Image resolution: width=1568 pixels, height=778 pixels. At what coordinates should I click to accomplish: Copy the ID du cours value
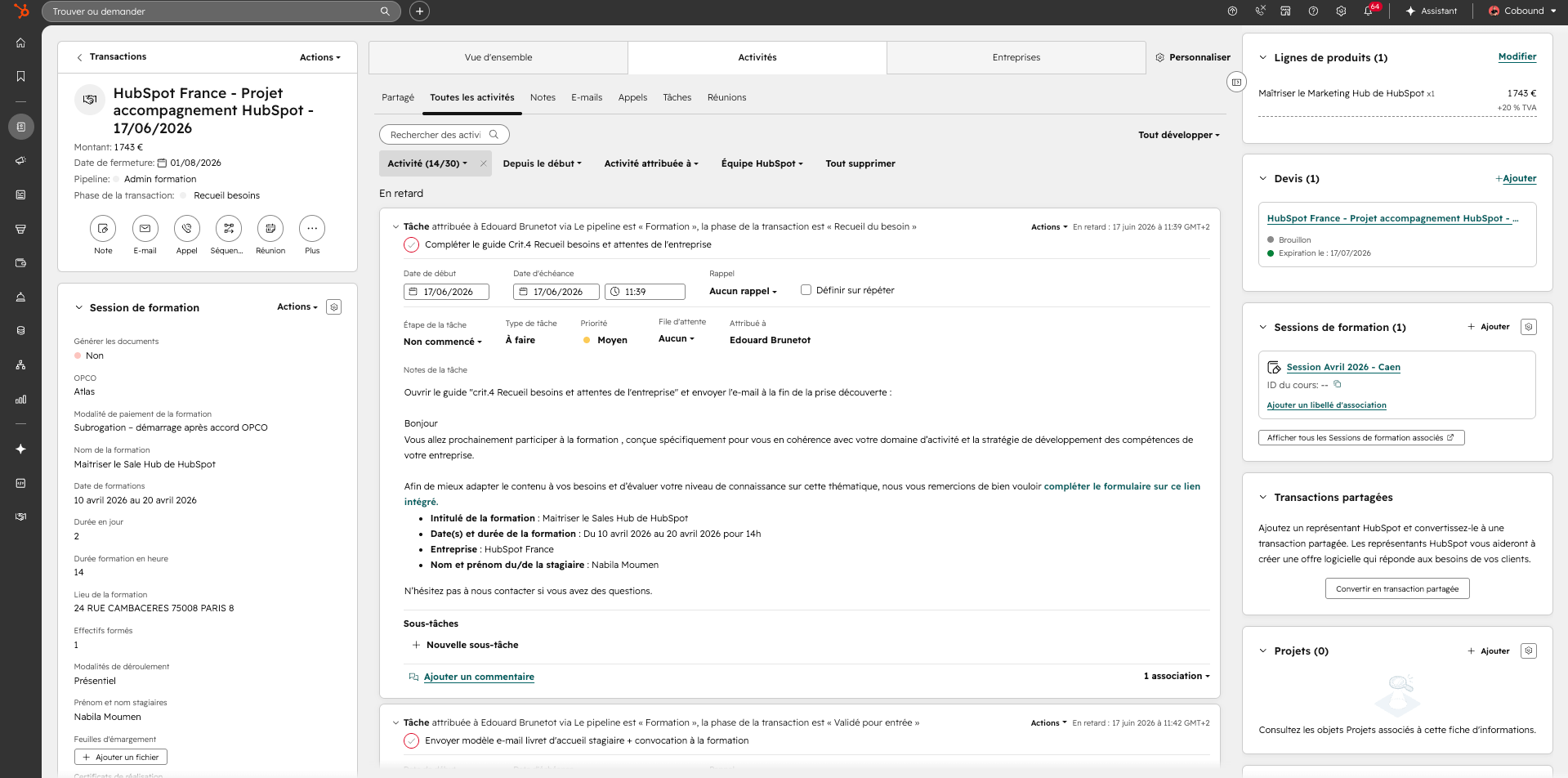[1338, 384]
